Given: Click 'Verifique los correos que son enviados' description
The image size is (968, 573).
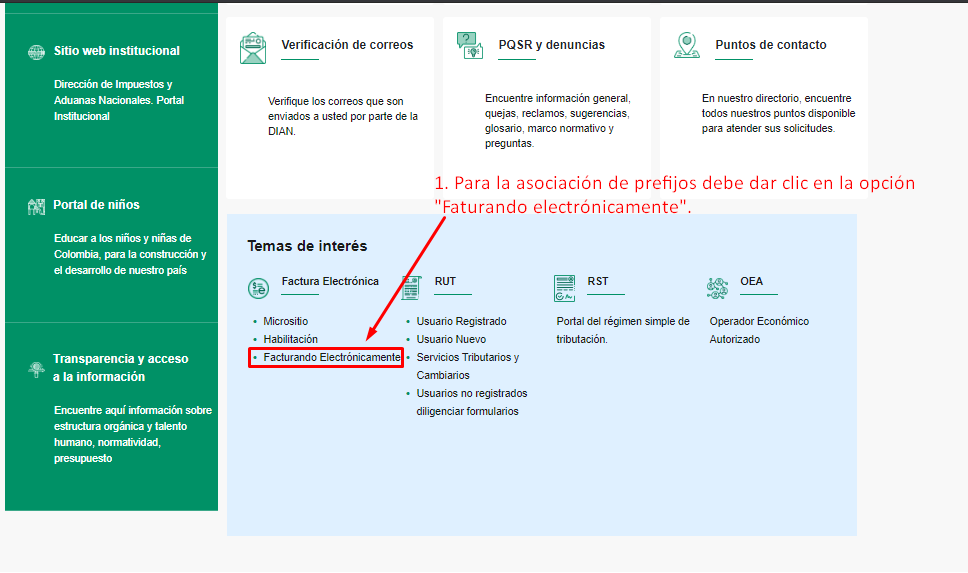Looking at the screenshot, I should click(x=343, y=116).
